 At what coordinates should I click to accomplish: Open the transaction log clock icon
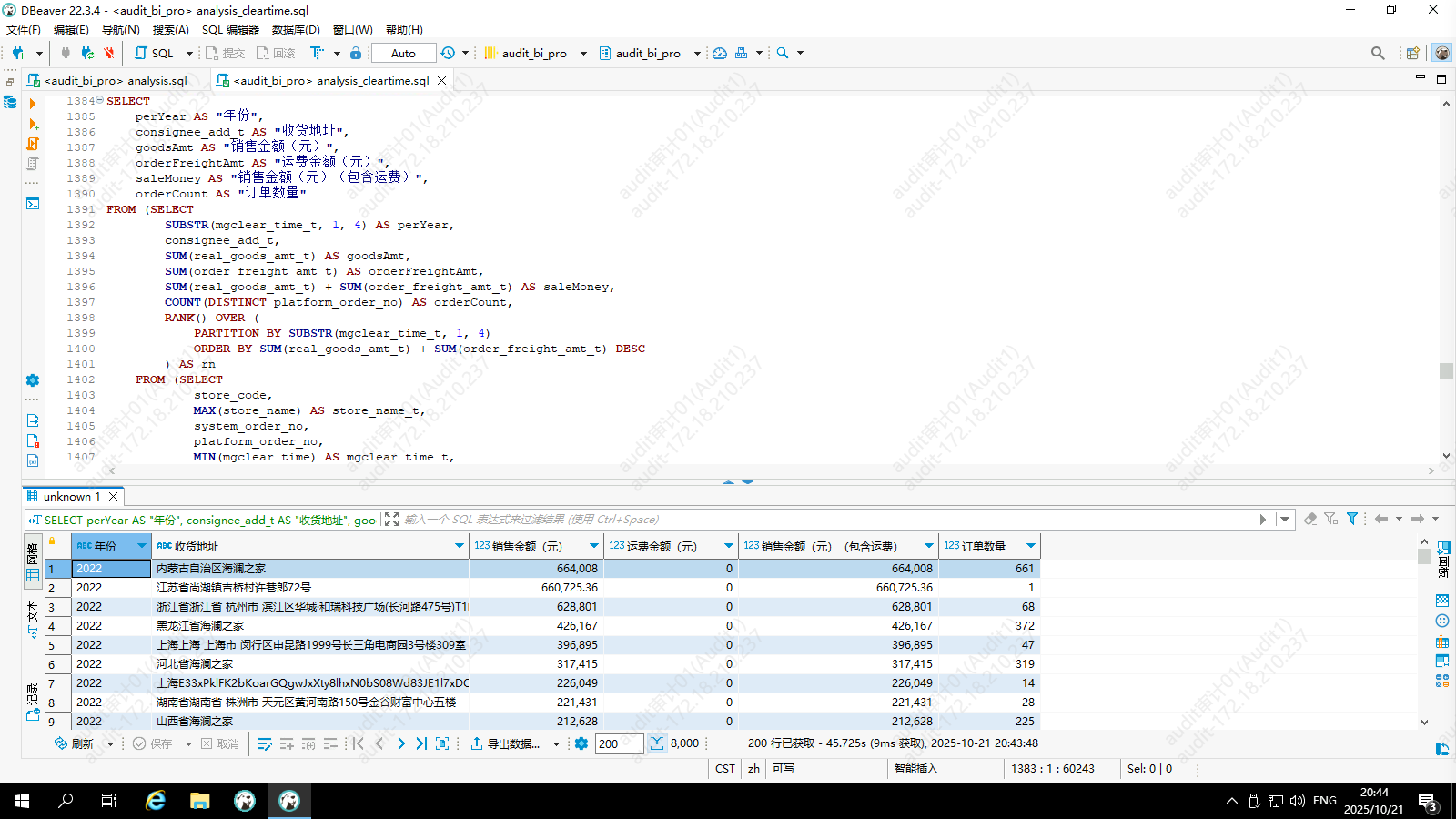click(x=448, y=53)
